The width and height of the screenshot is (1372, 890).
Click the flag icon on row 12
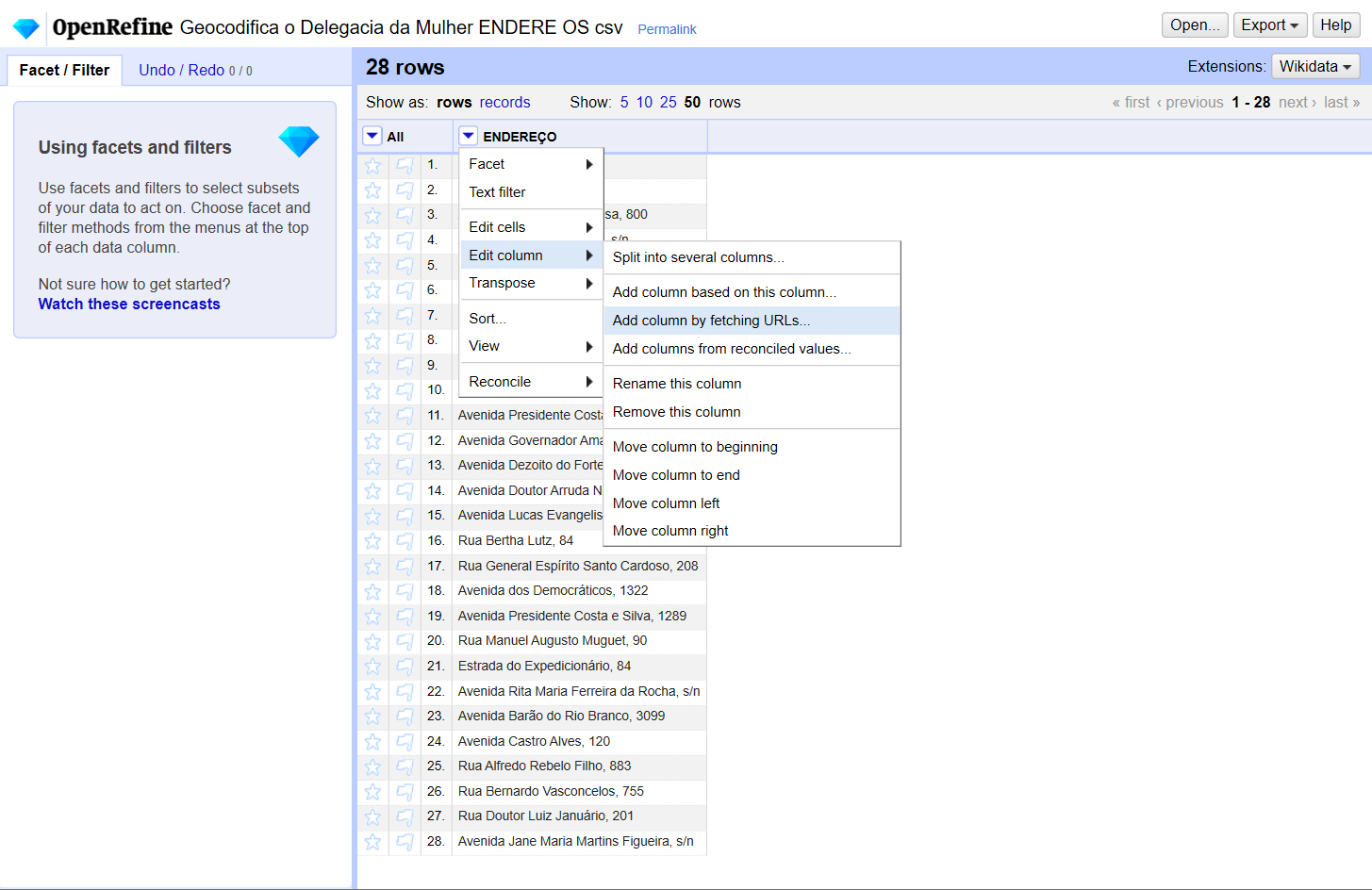[x=405, y=441]
